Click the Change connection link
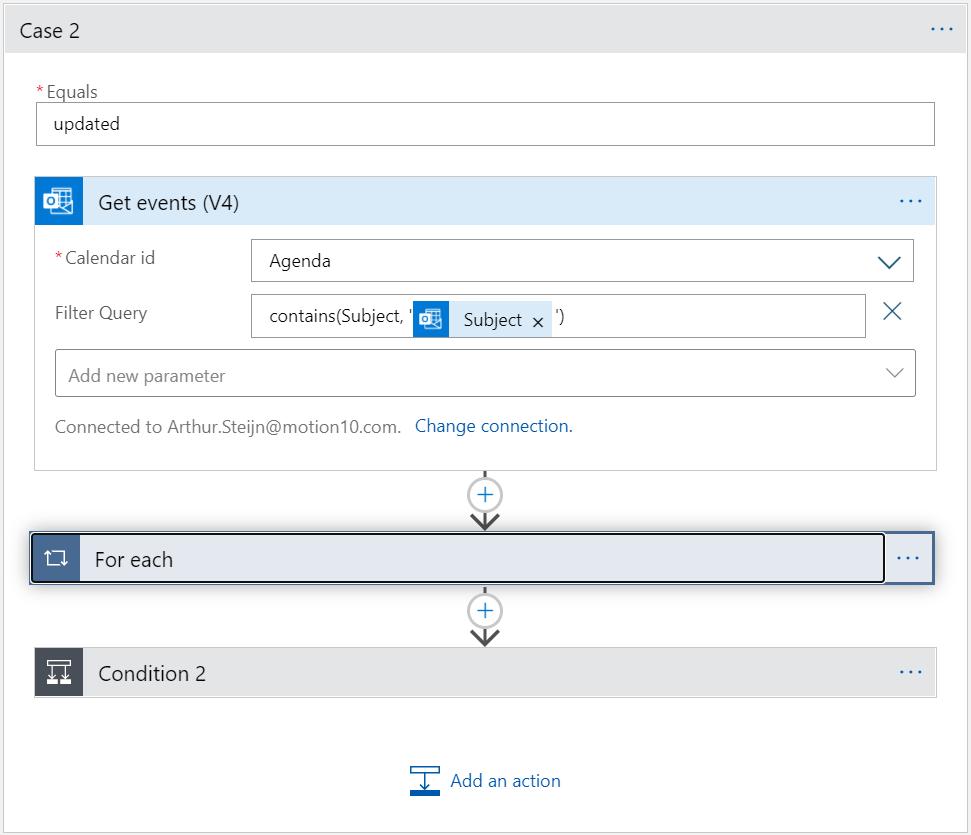The height and width of the screenshot is (835, 971). click(493, 426)
